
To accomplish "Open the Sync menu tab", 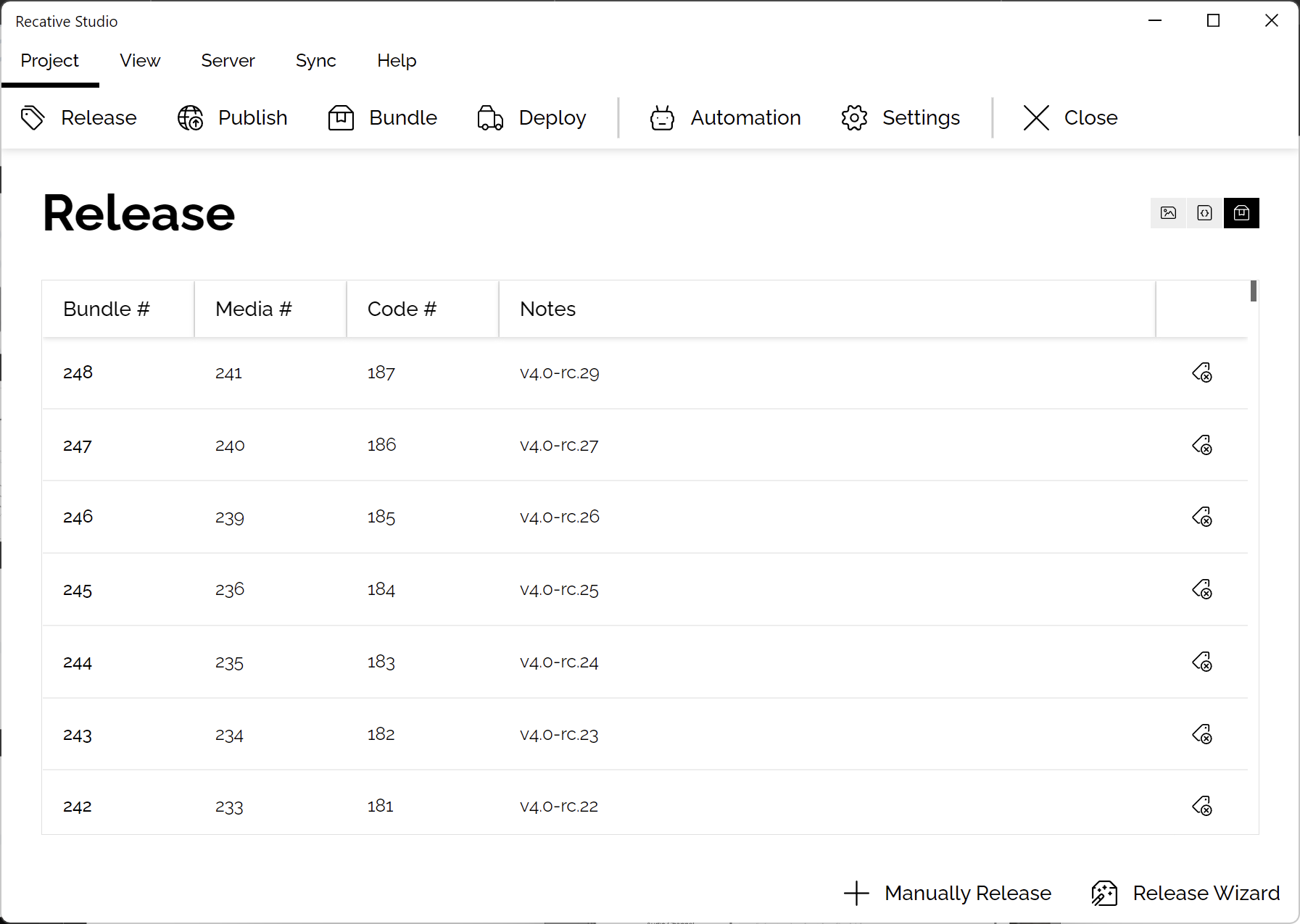I will tap(315, 61).
